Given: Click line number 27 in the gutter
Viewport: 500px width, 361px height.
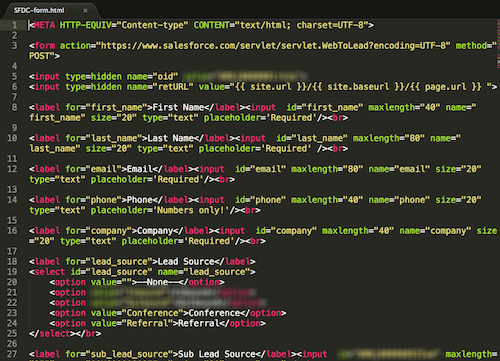Looking at the screenshot, I should point(12,354).
